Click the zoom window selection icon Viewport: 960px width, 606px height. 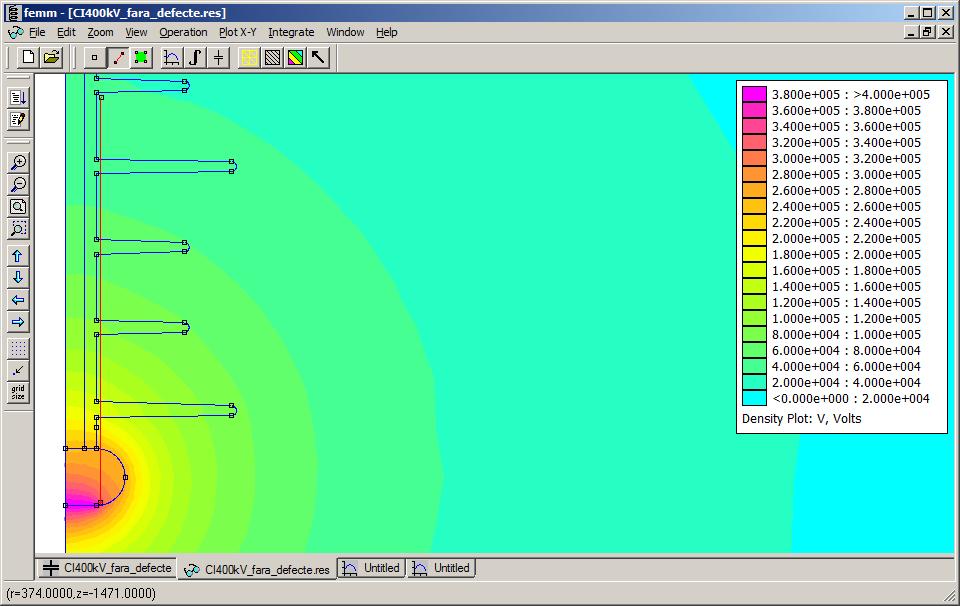point(18,229)
